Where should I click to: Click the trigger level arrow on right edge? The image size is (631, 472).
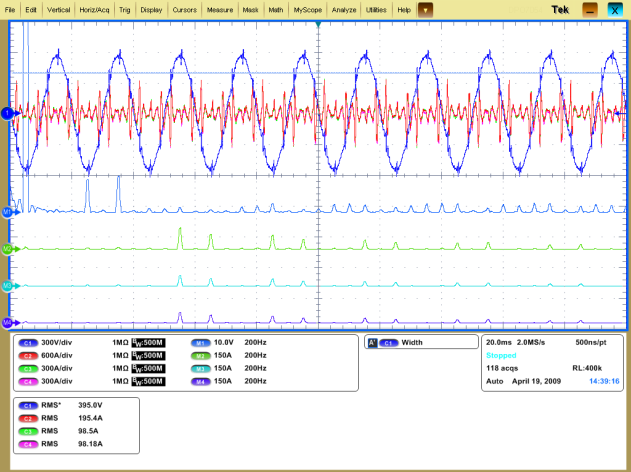pyautogui.click(x=620, y=114)
